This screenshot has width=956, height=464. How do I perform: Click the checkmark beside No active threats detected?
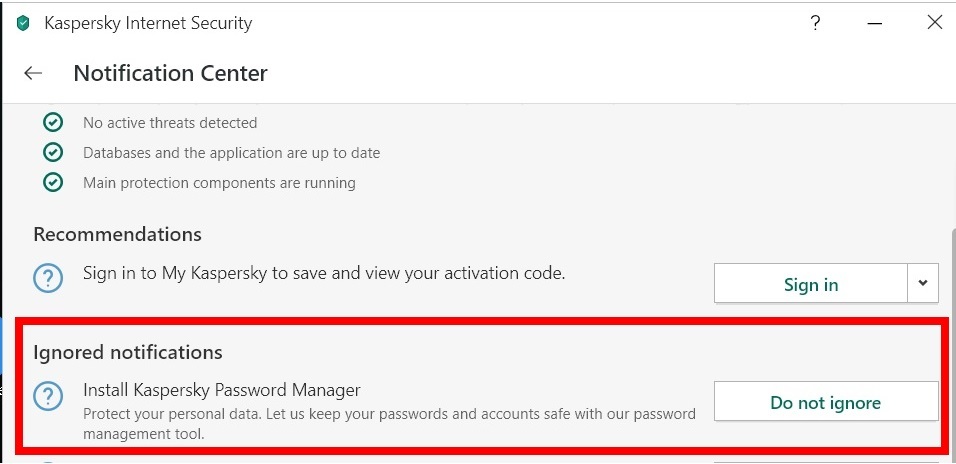54,123
